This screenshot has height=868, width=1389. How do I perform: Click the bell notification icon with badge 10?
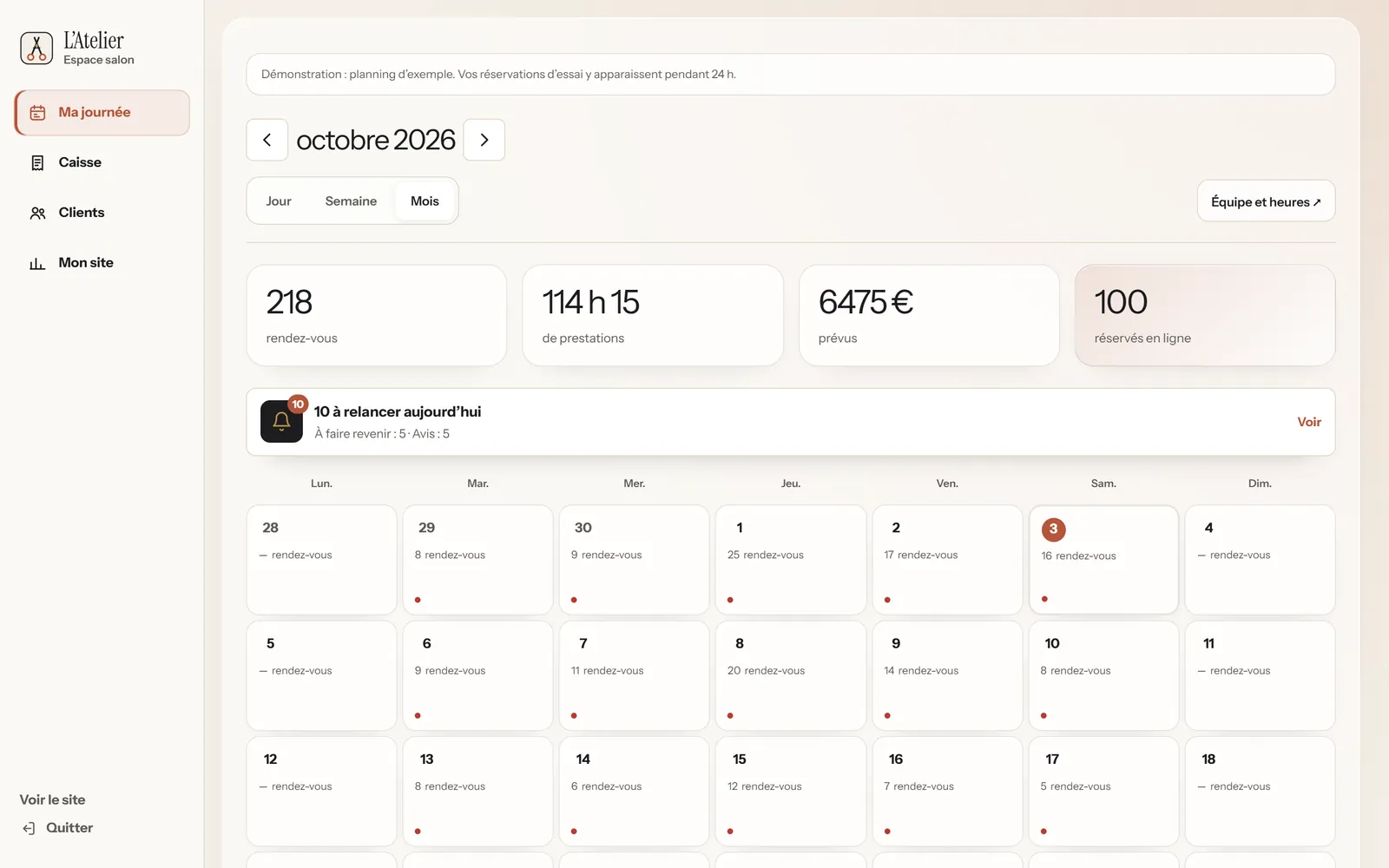click(281, 421)
